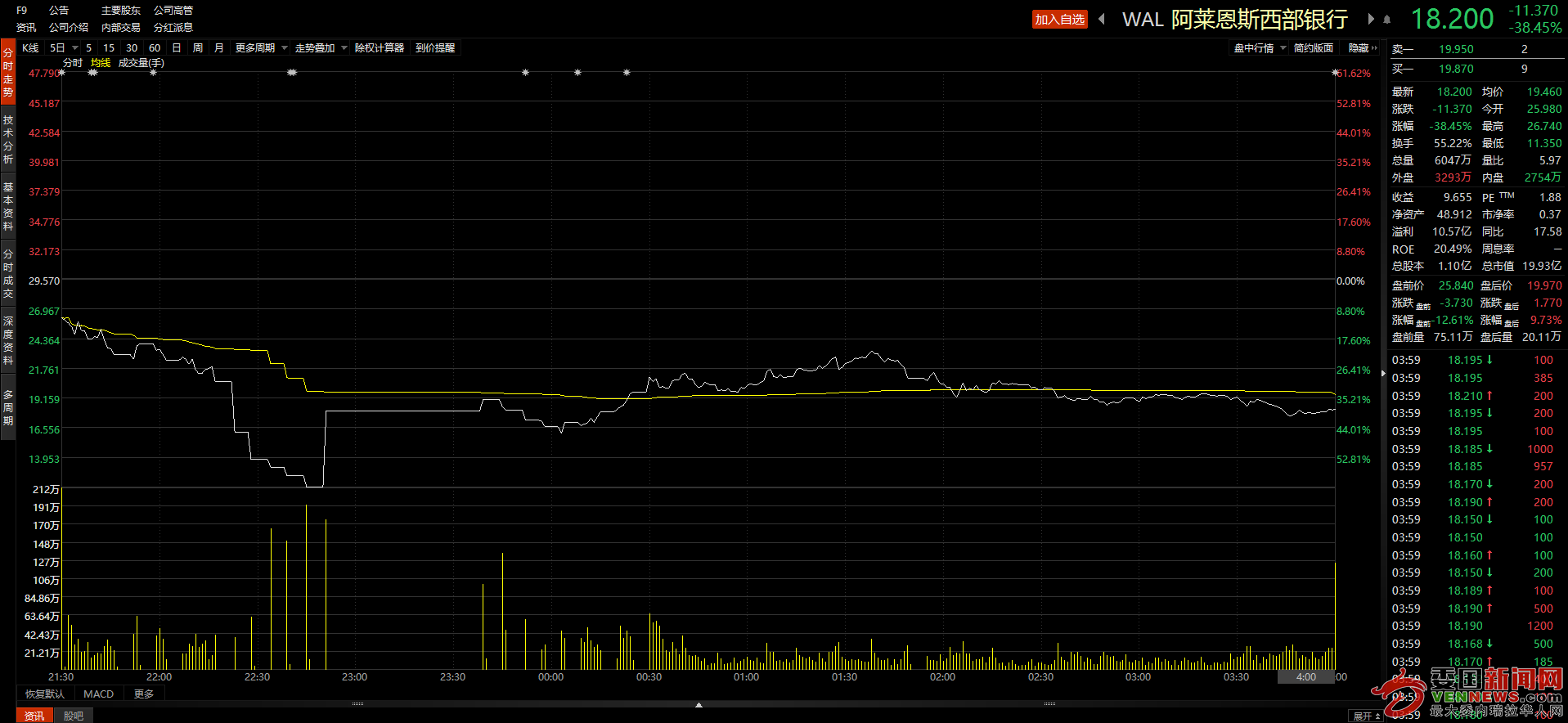Select the 基本资料 sidebar tab
The image size is (1568, 723).
click(8, 206)
